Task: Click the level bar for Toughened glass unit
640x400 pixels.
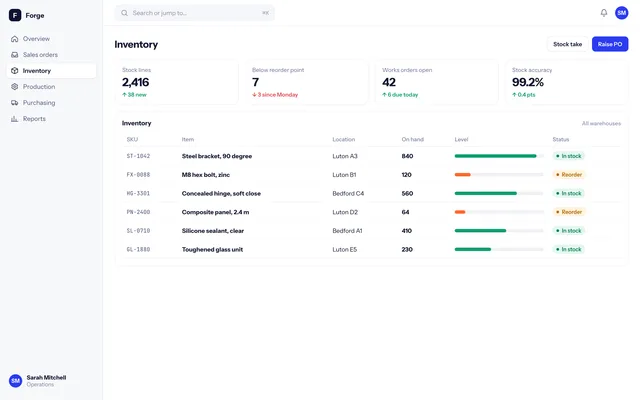Action: point(499,249)
